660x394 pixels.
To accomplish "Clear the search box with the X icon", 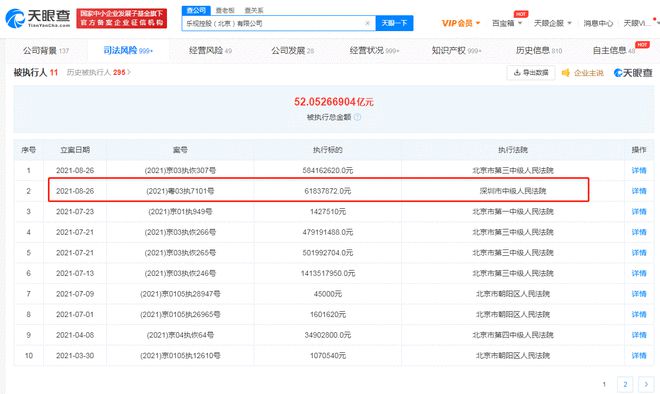I will [367, 23].
